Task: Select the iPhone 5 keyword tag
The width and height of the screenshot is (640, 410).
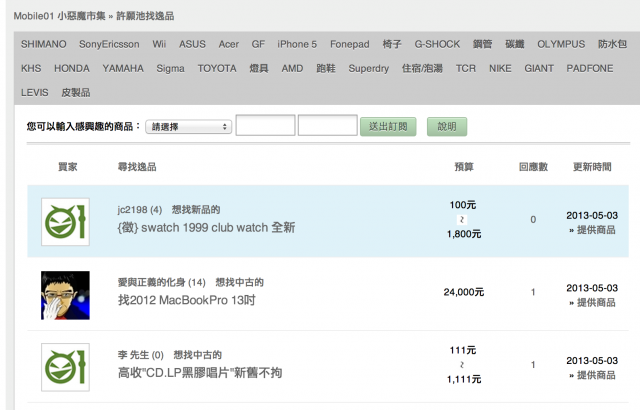Action: pos(297,44)
